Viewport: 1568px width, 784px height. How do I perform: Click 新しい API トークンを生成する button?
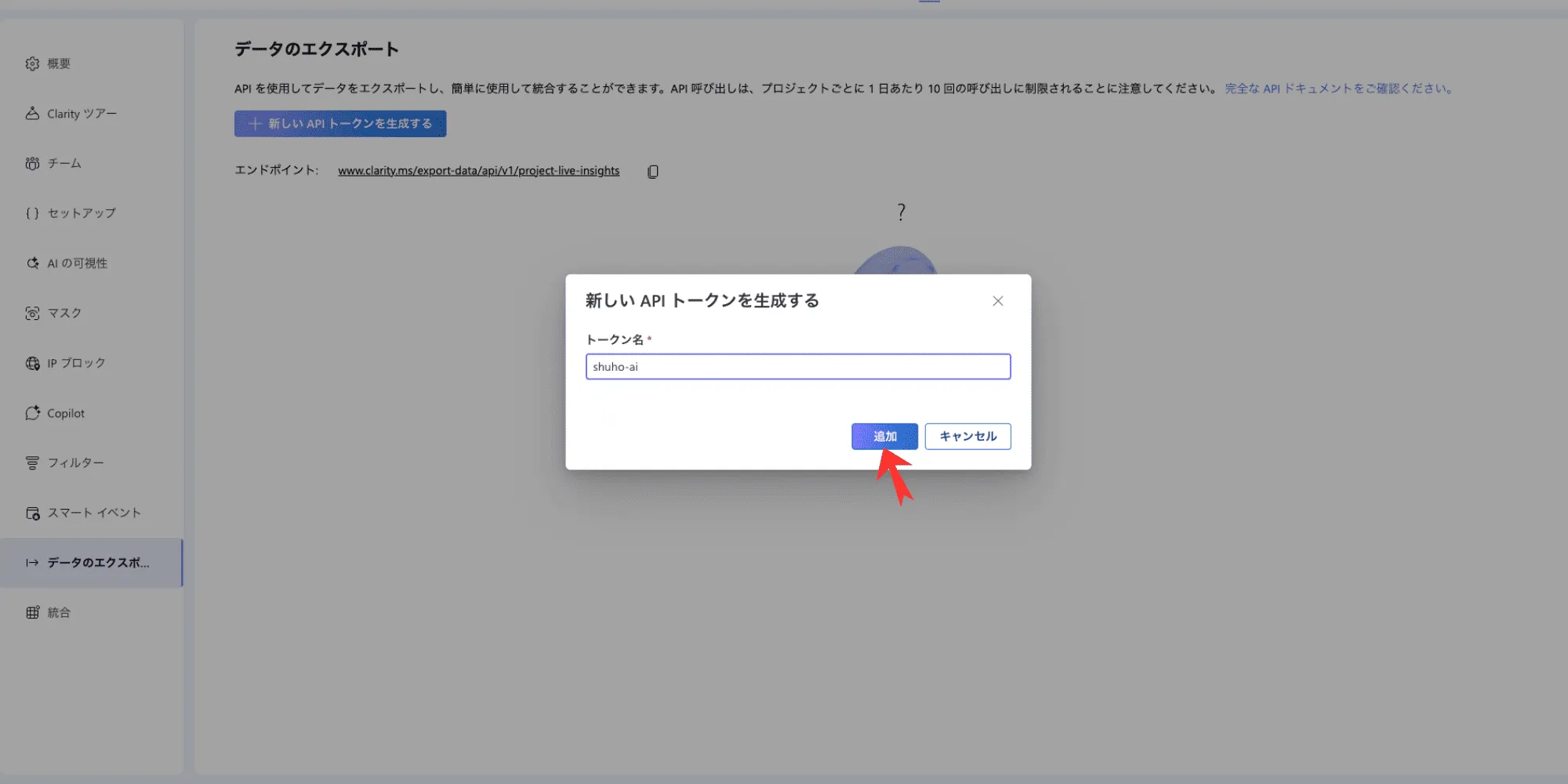[x=340, y=124]
